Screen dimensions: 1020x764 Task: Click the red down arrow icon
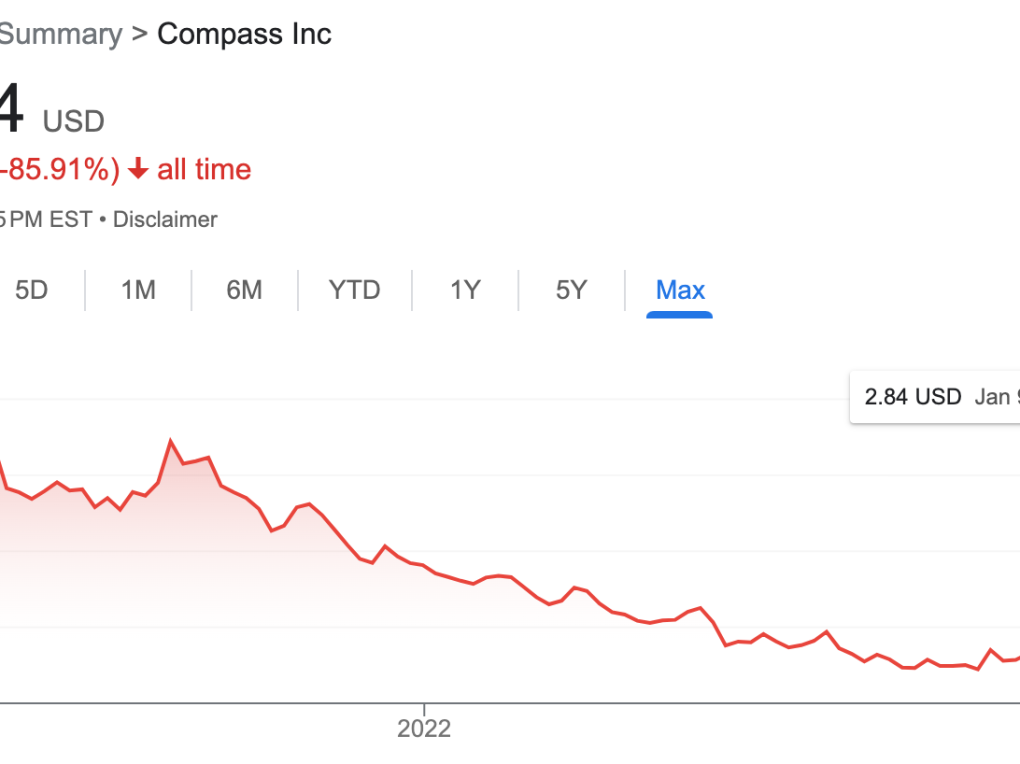139,170
